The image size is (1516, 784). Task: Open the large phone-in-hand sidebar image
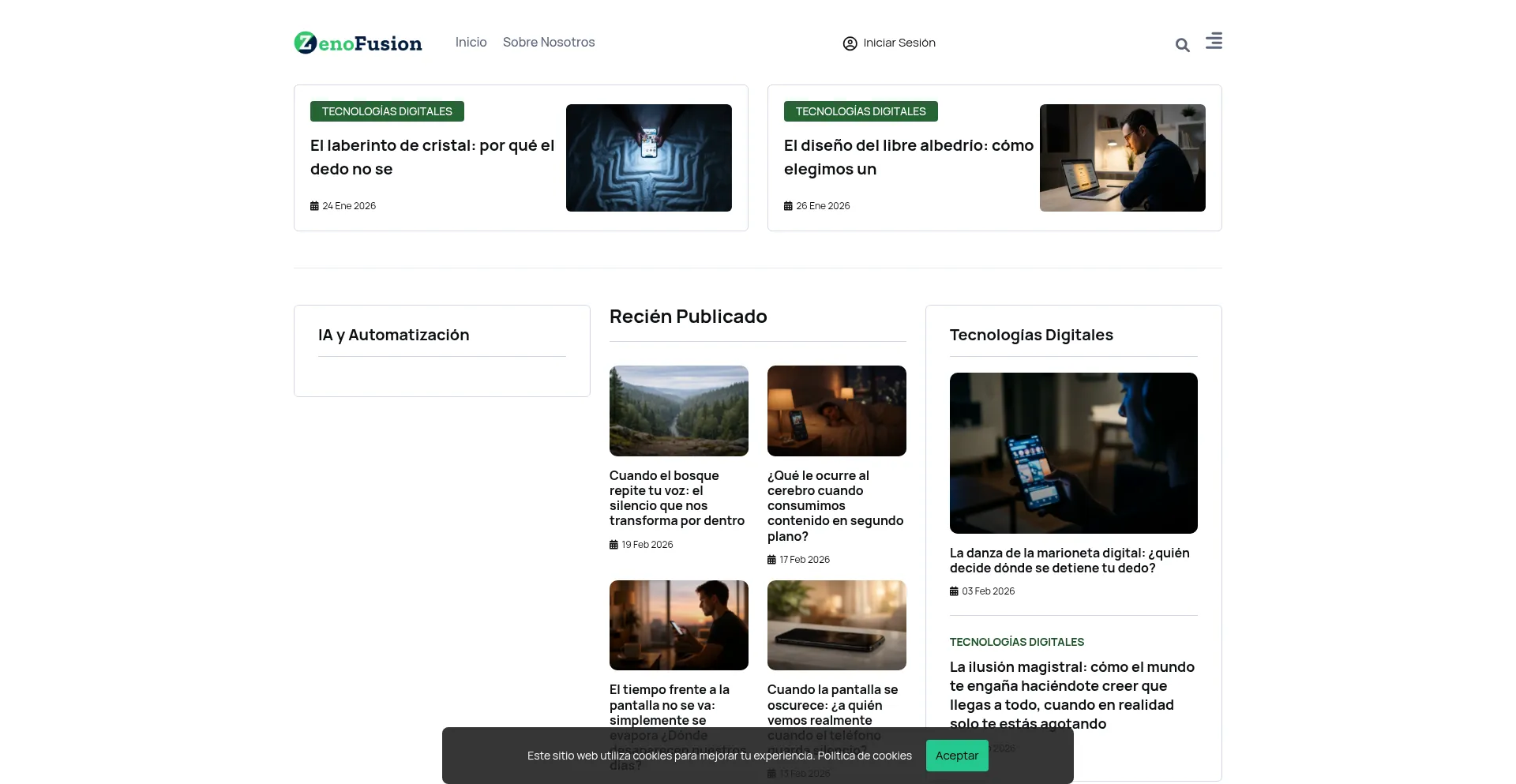click(x=1074, y=453)
